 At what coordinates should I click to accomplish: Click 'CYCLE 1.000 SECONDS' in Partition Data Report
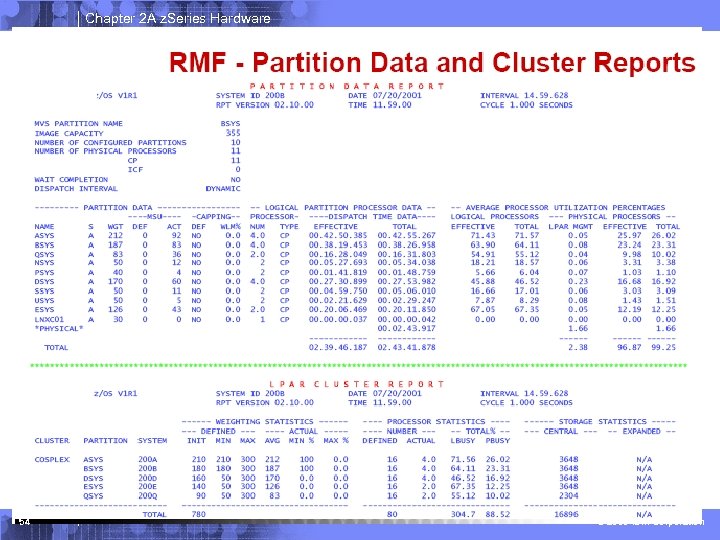point(526,105)
